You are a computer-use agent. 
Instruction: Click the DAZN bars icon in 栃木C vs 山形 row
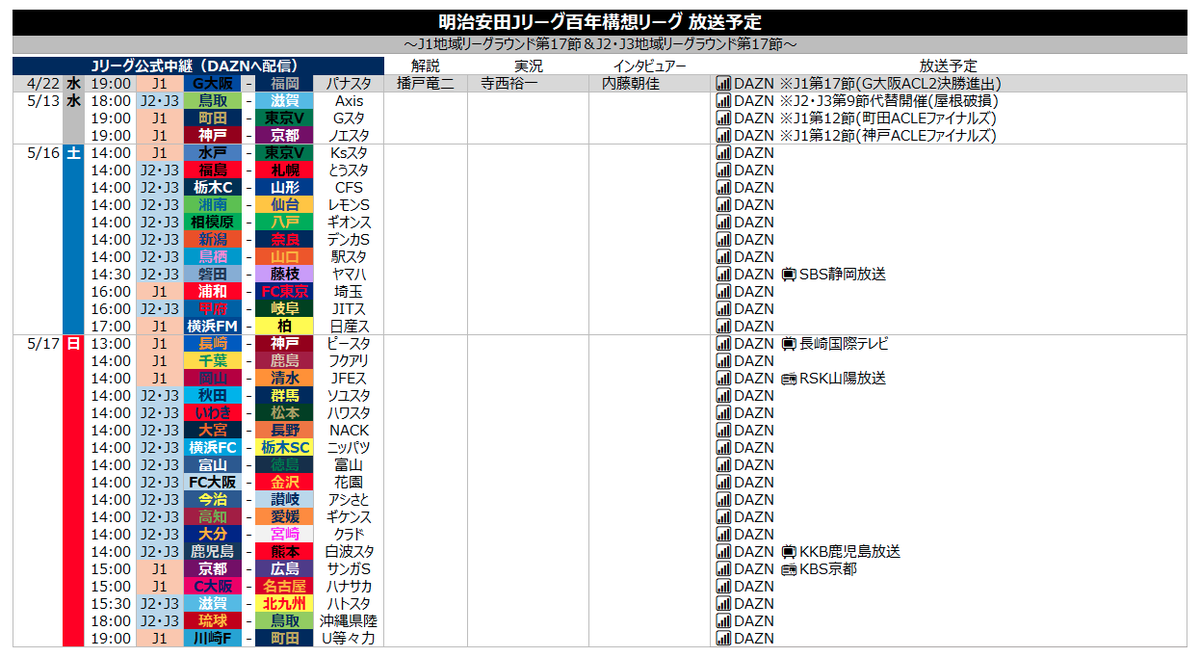pyautogui.click(x=724, y=188)
